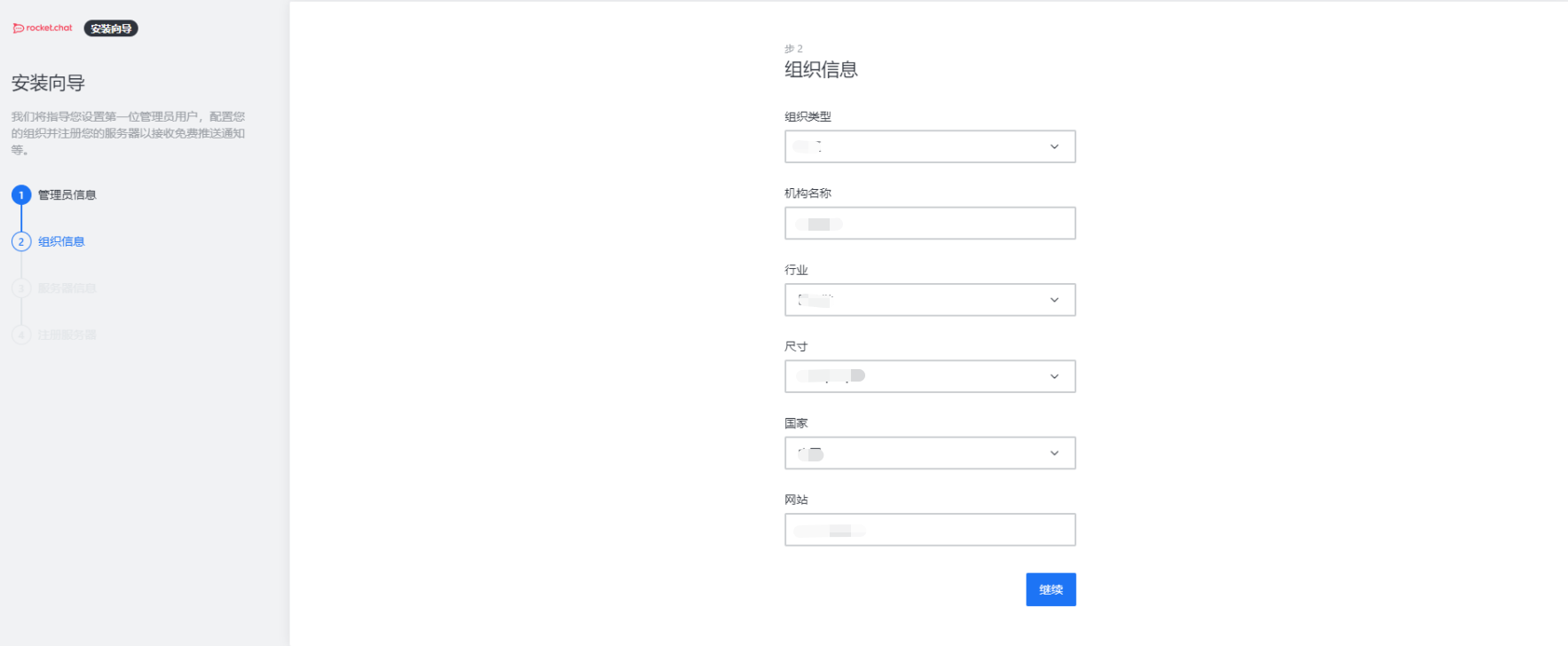Click the step 4 circle for 注册服务器
Viewport: 1568px width, 646px height.
click(x=21, y=334)
